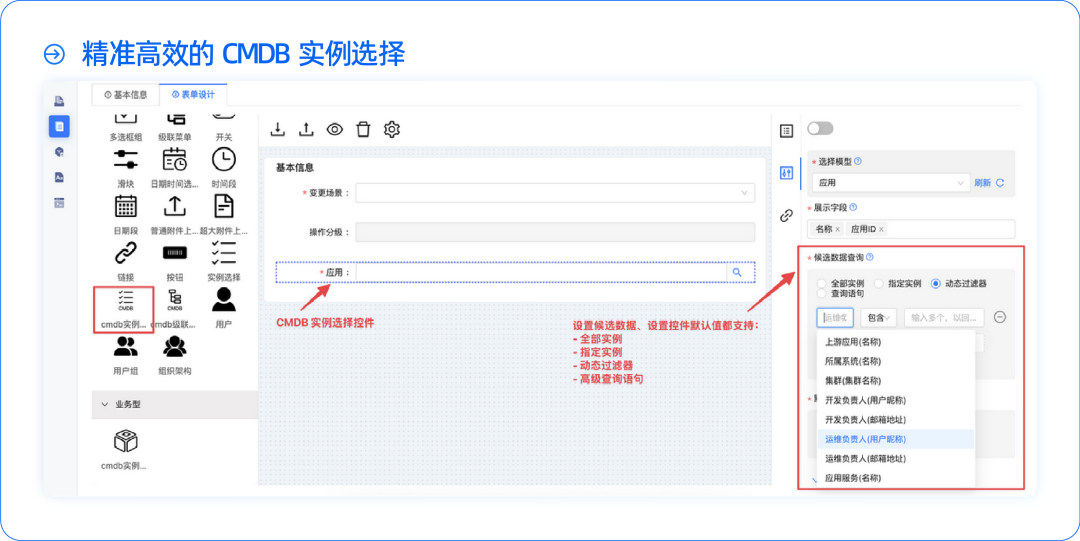Open the link linkage panel icon
Image resolution: width=1080 pixels, height=541 pixels.
tap(786, 215)
